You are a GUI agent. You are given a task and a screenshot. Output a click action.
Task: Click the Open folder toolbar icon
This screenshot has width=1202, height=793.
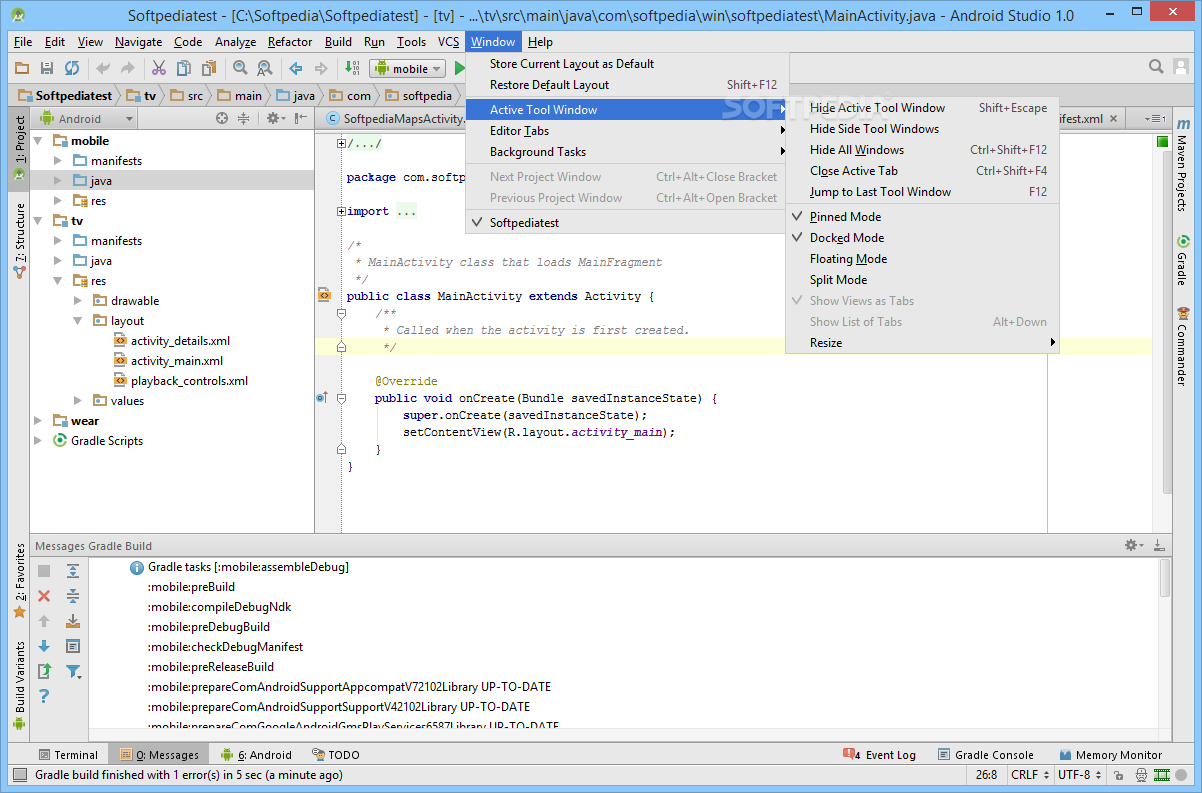pyautogui.click(x=22, y=68)
